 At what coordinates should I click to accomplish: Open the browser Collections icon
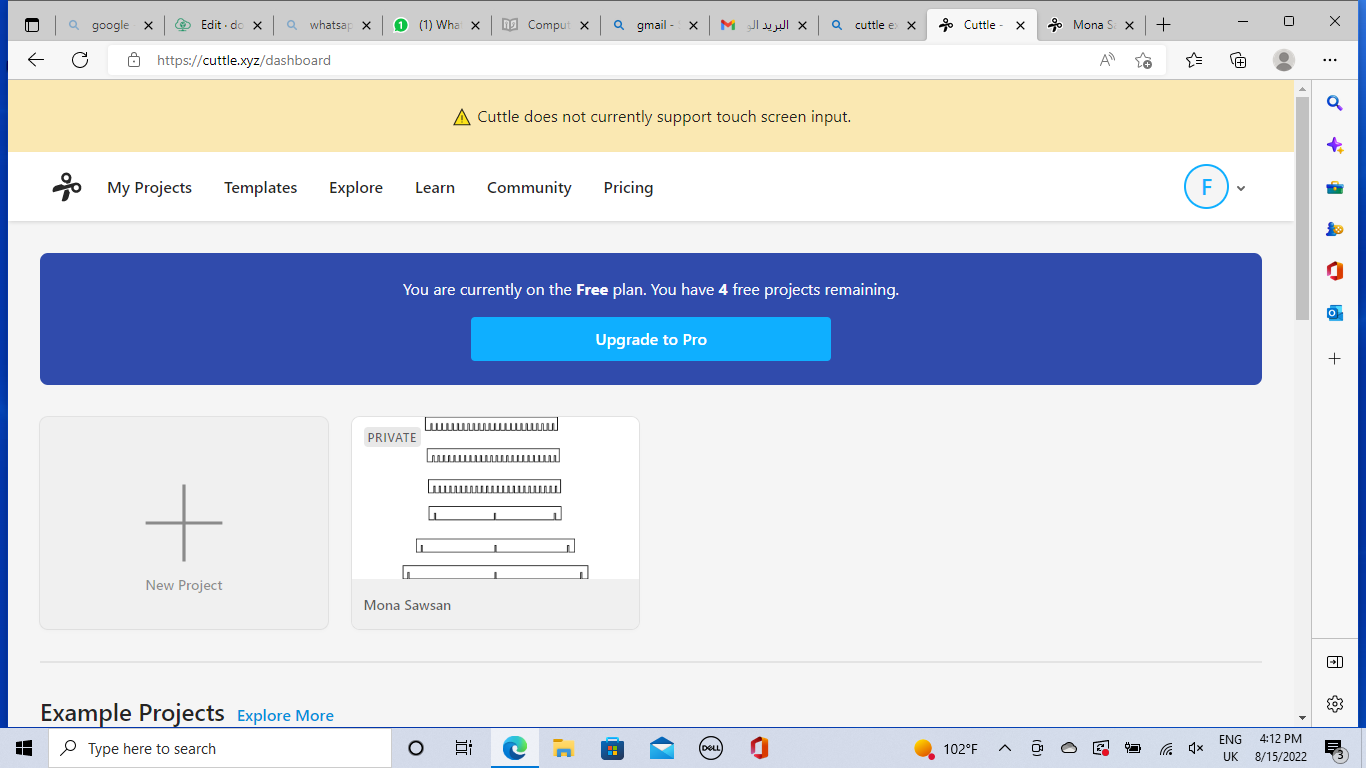click(1238, 60)
